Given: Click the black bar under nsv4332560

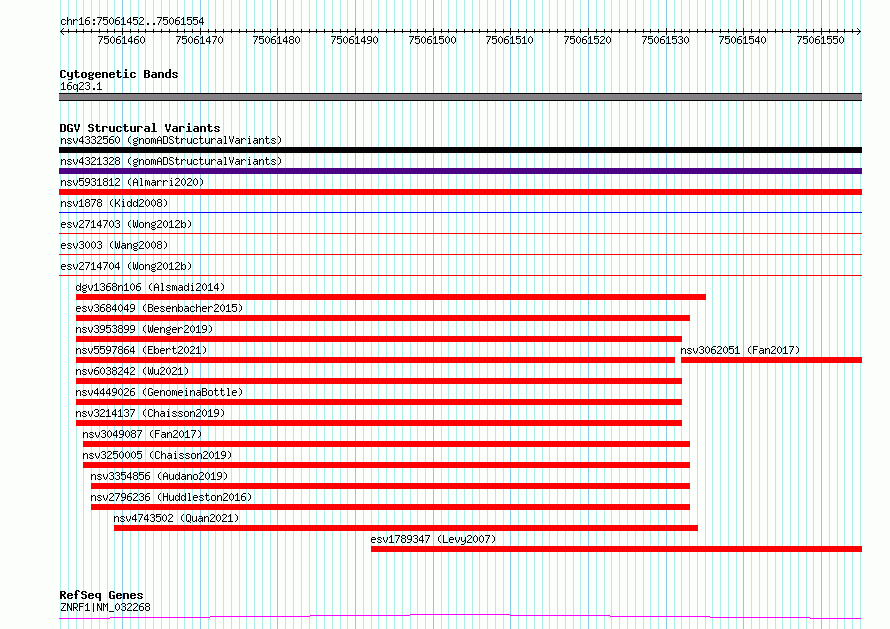Looking at the screenshot, I should (x=460, y=150).
